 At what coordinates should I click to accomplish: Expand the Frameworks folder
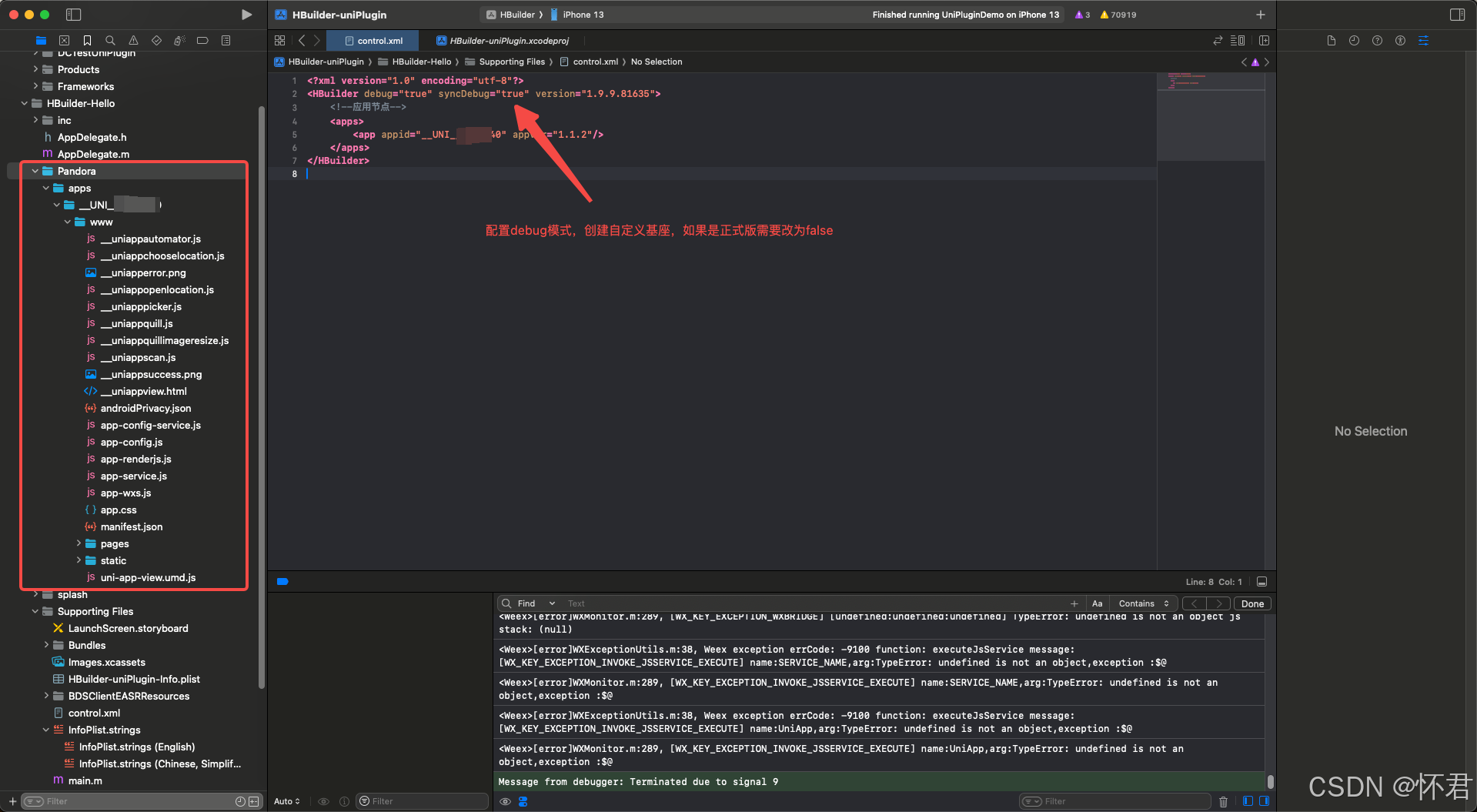(35, 86)
